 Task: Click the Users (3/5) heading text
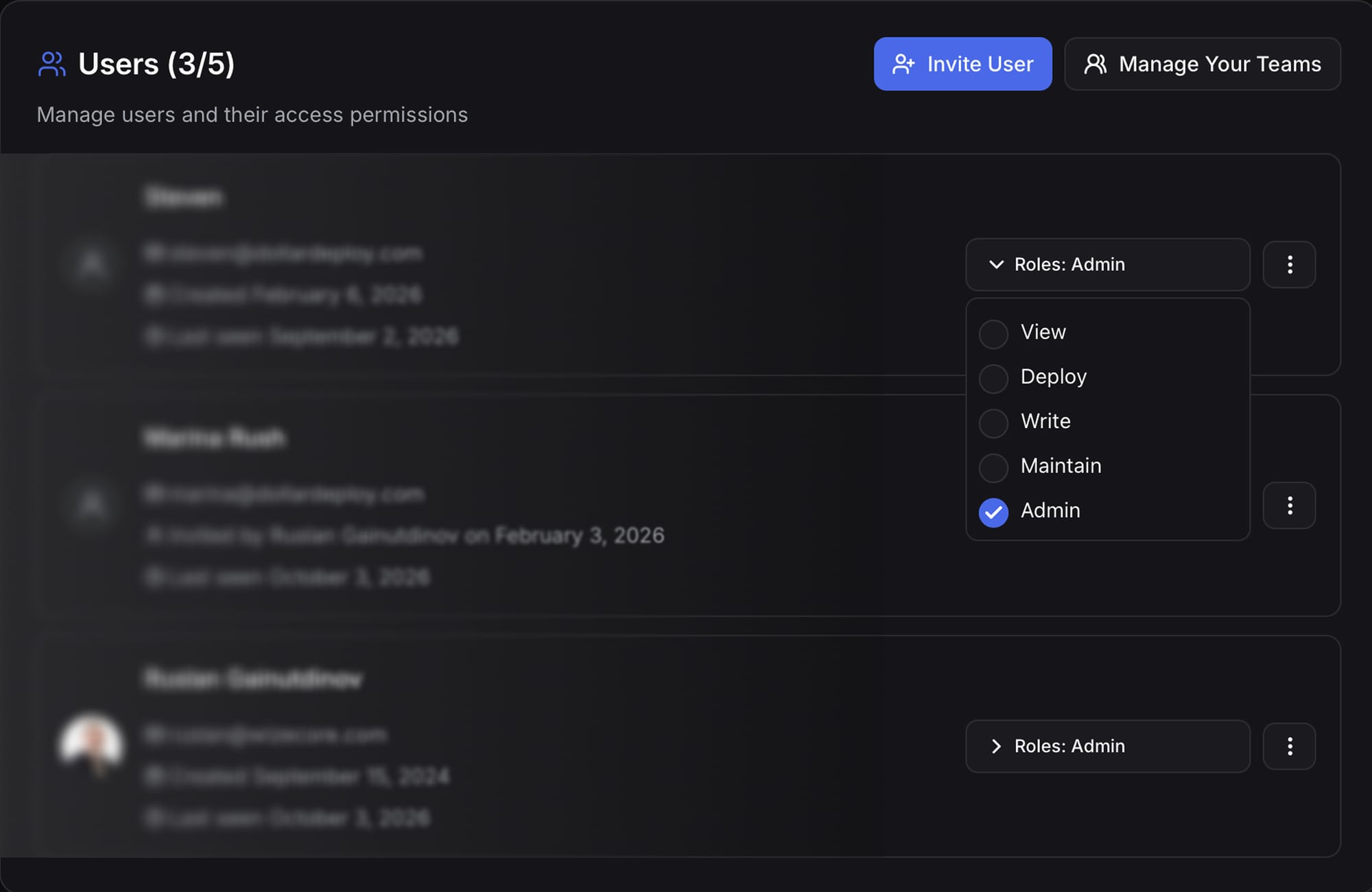[x=156, y=64]
